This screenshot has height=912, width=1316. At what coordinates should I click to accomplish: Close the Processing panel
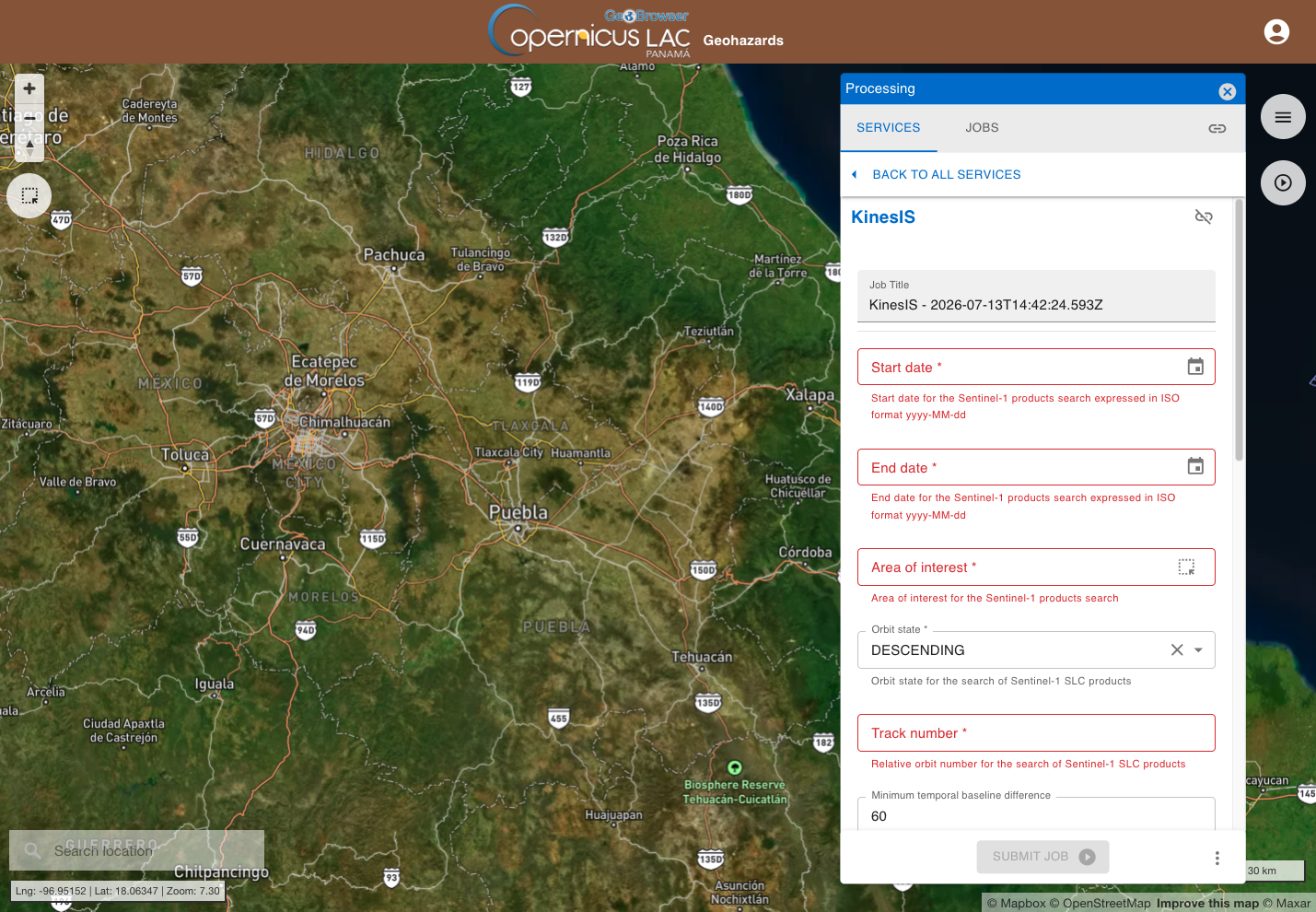(x=1227, y=91)
